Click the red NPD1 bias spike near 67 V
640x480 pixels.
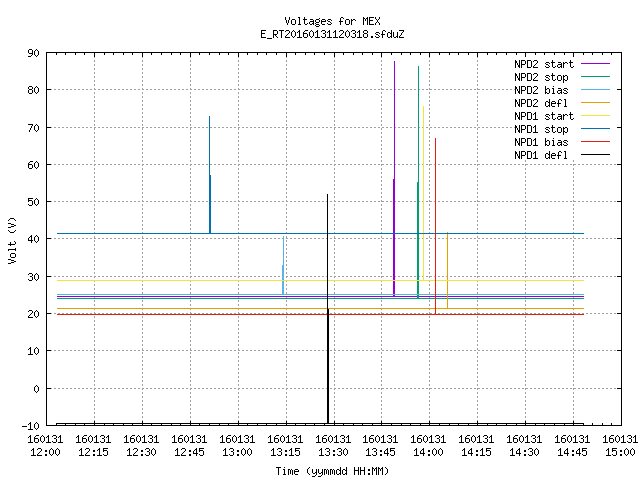coord(436,226)
